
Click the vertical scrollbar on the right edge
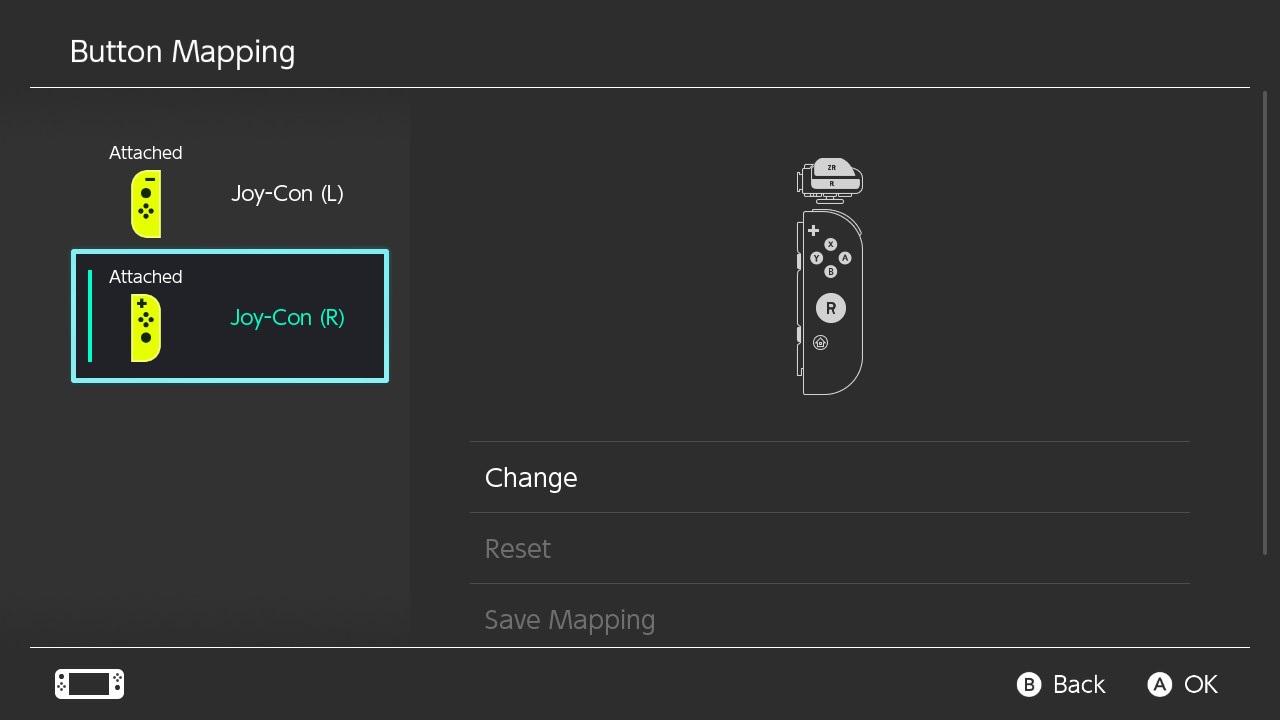click(x=1265, y=322)
